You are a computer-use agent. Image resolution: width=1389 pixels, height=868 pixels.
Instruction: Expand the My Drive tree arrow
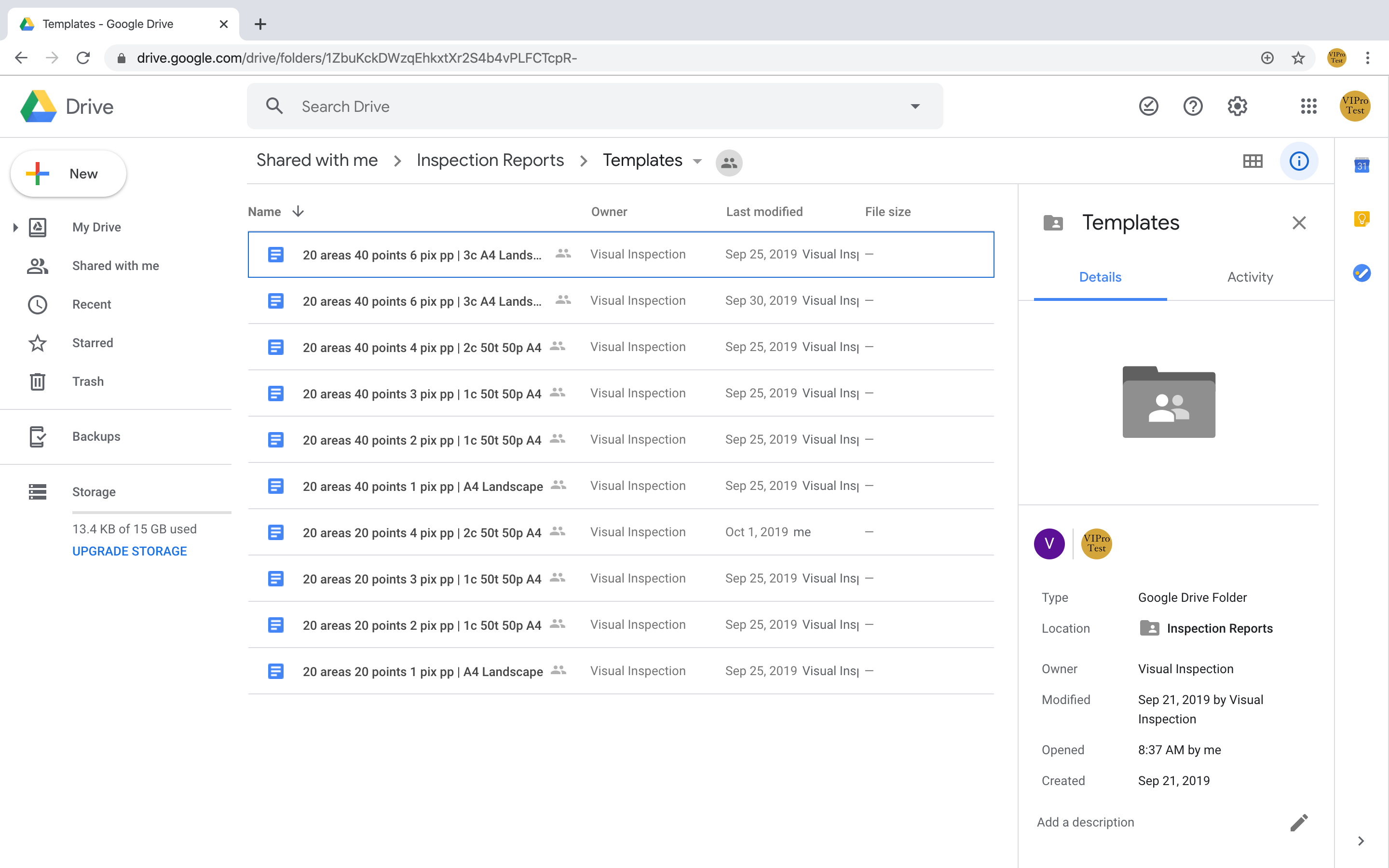pyautogui.click(x=15, y=227)
